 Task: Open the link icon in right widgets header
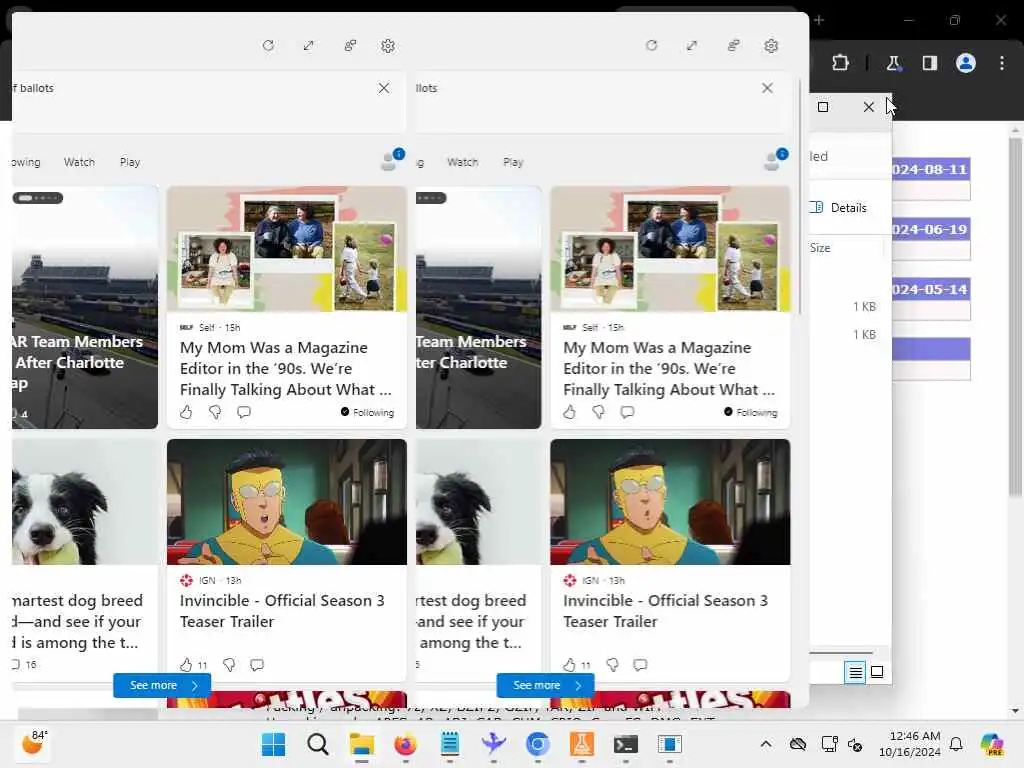pos(733,46)
